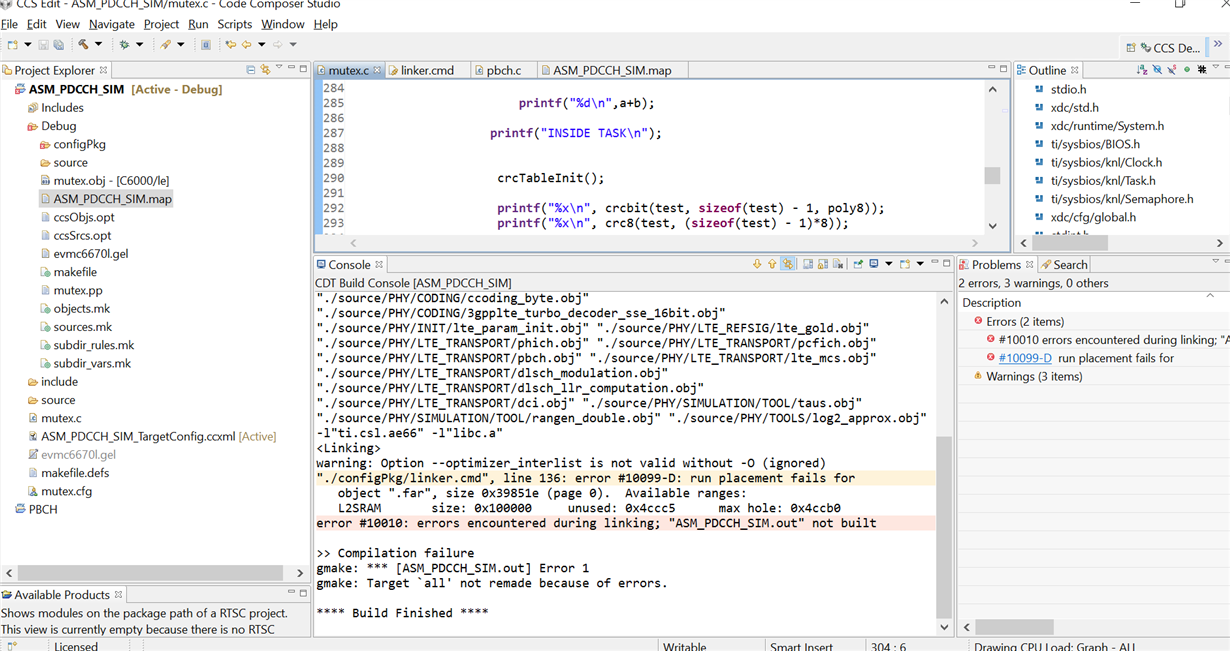This screenshot has width=1230, height=651.
Task: Pin the Console view
Action: (x=858, y=264)
